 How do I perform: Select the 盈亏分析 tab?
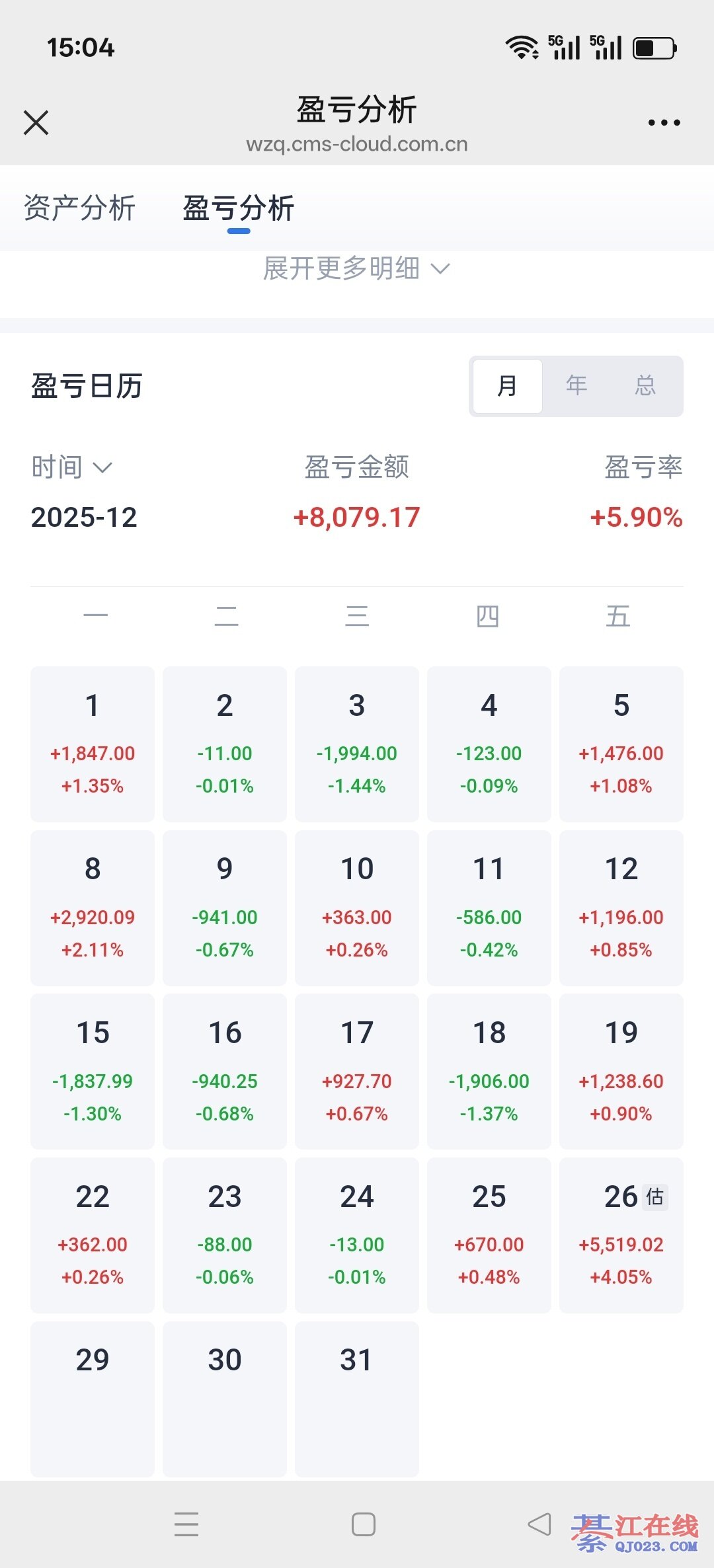click(x=239, y=208)
